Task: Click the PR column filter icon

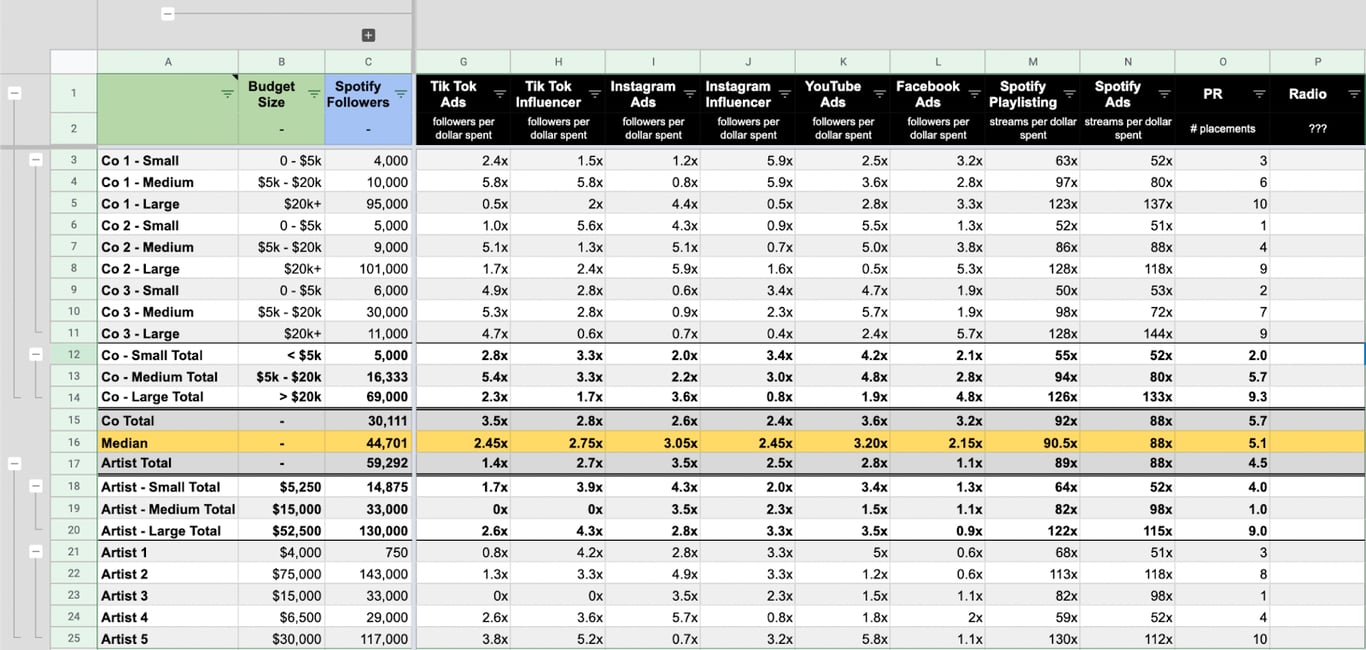Action: (x=1260, y=94)
